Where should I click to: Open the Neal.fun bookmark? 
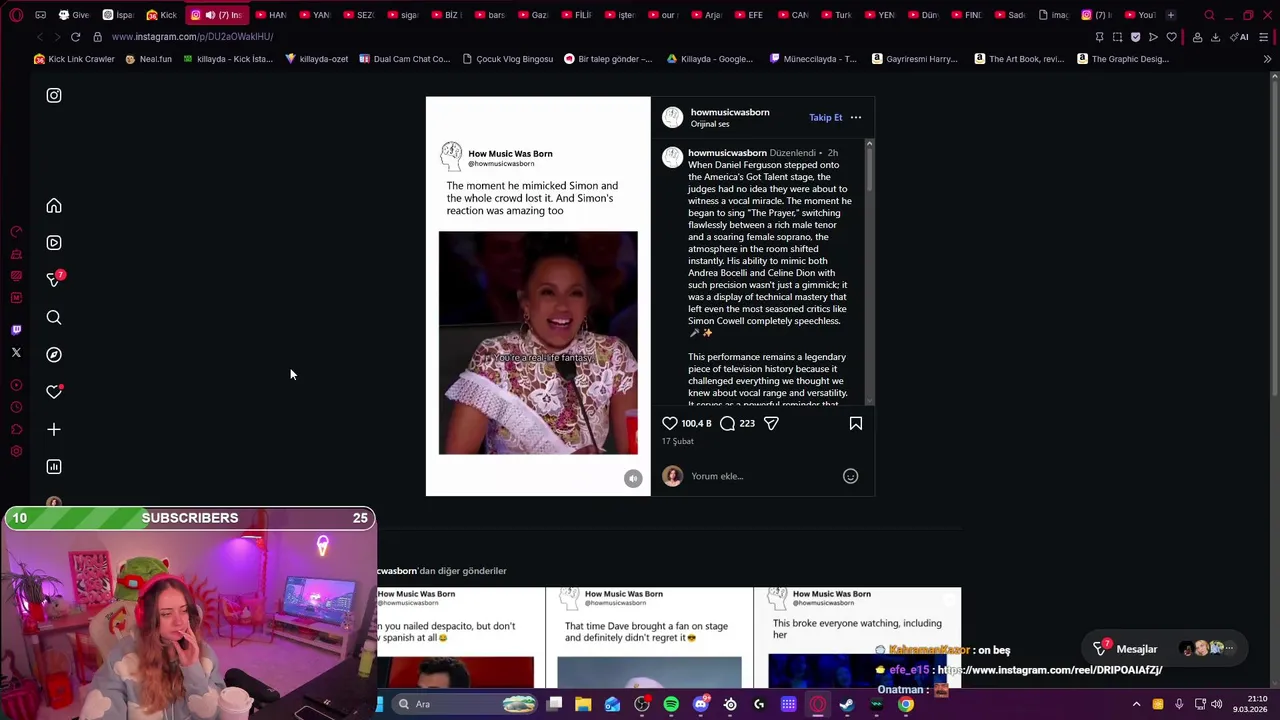coord(148,59)
